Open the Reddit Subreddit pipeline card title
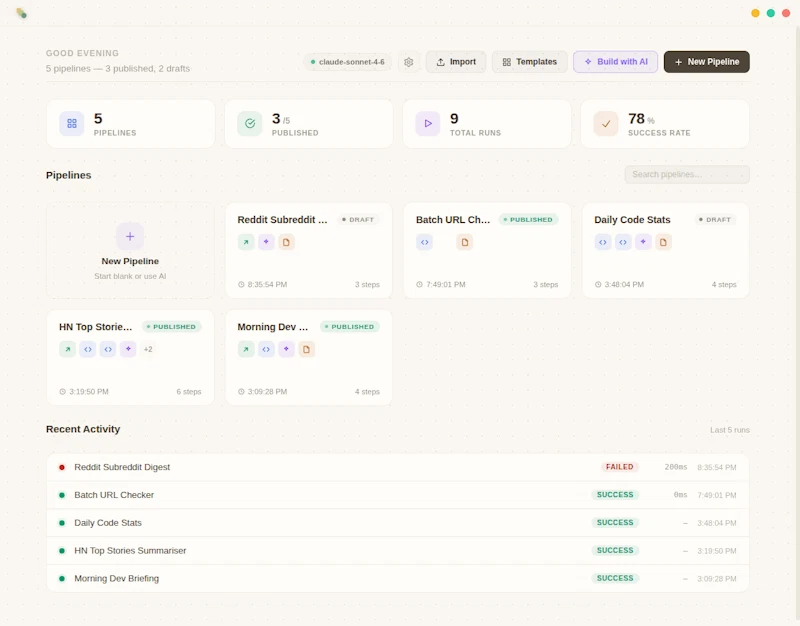The width and height of the screenshot is (800, 626). 283,220
